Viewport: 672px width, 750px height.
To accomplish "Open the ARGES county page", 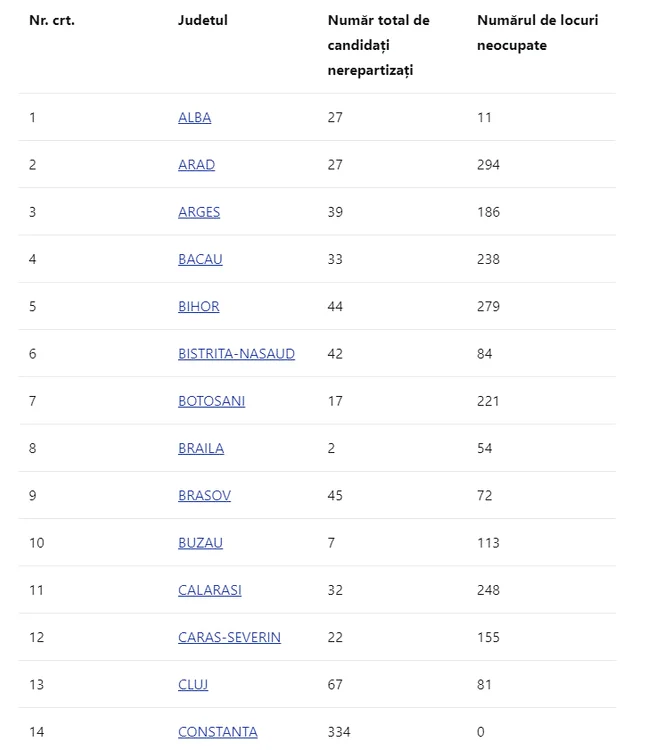I will [x=199, y=212].
